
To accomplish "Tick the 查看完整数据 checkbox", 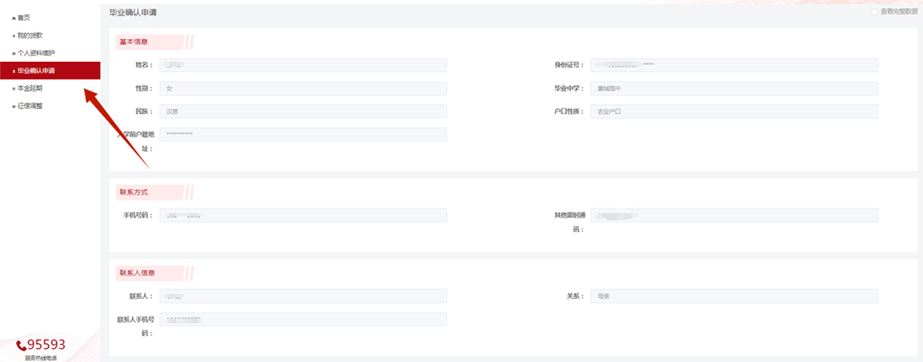I will [875, 12].
